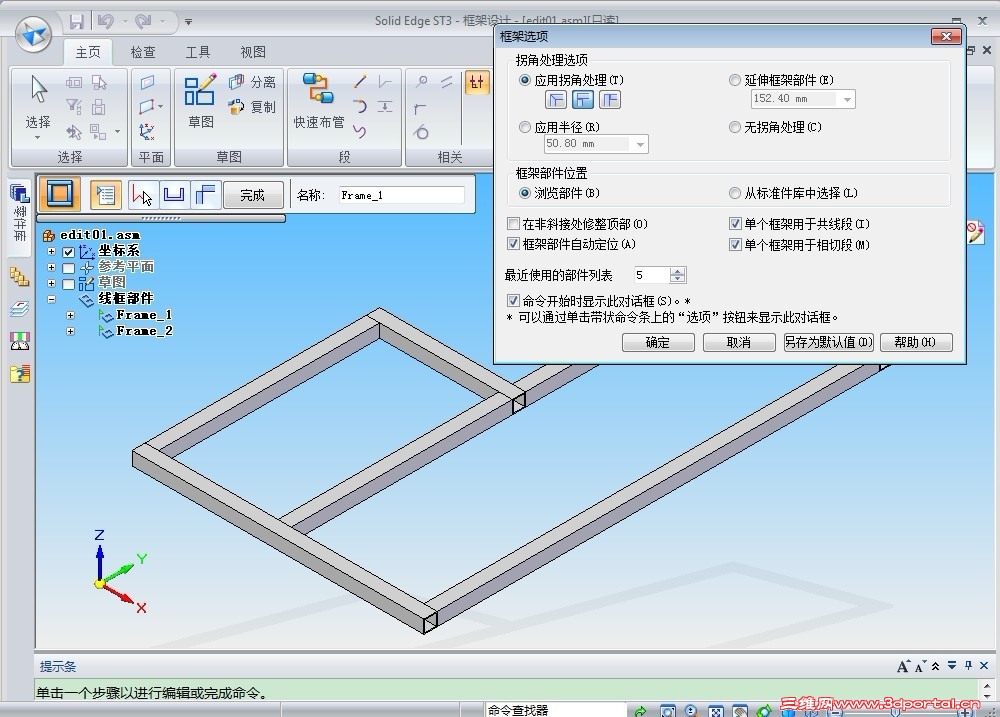Click the frame options icon on command bar
This screenshot has height=717, width=1000.
tap(105, 195)
